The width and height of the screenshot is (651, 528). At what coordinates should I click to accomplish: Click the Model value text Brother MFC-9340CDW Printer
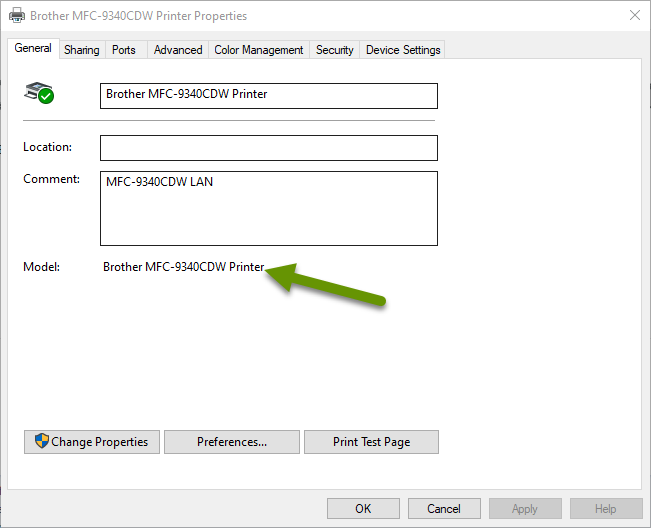click(184, 266)
